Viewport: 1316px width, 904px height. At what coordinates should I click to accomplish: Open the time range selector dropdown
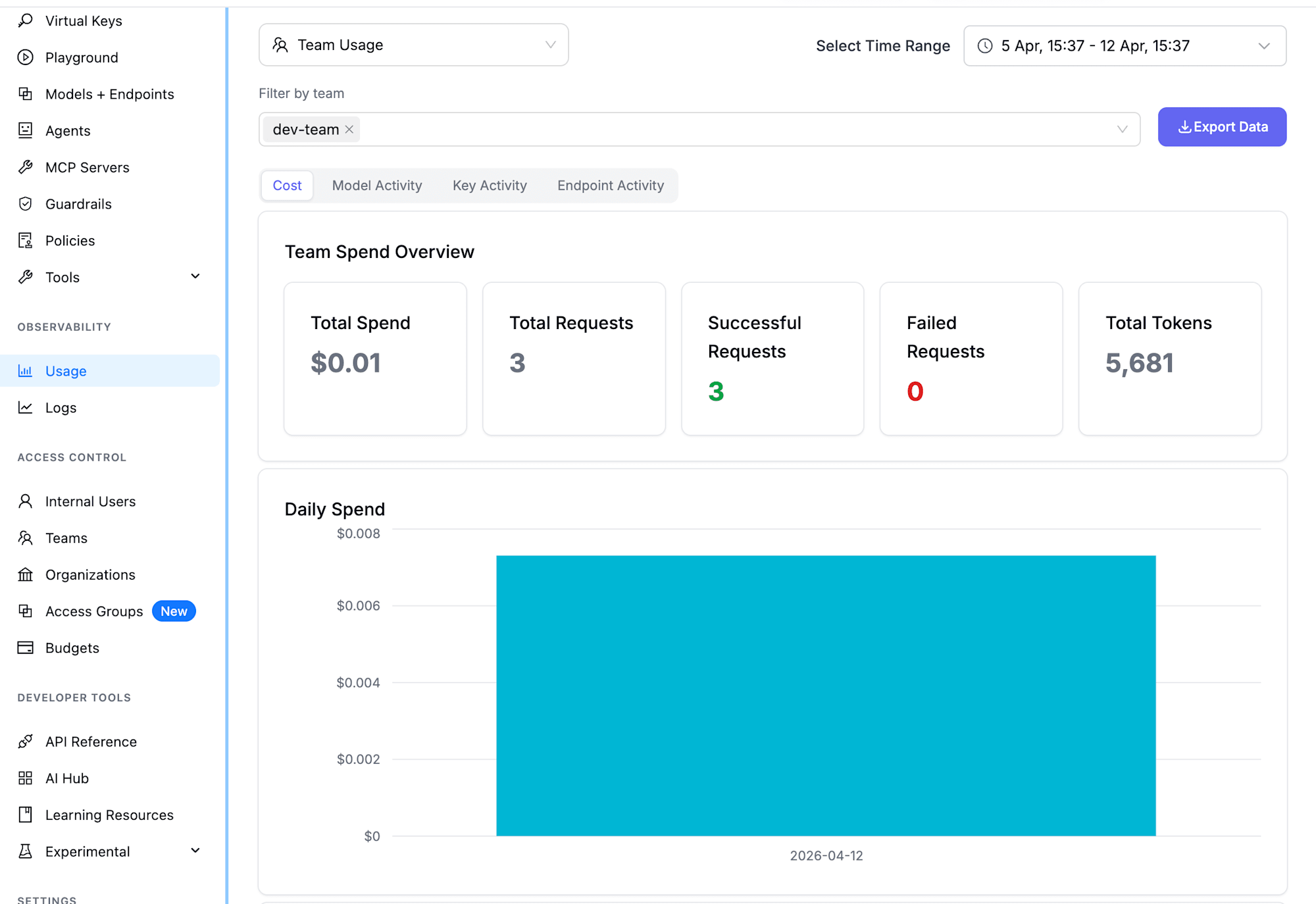[x=1124, y=46]
